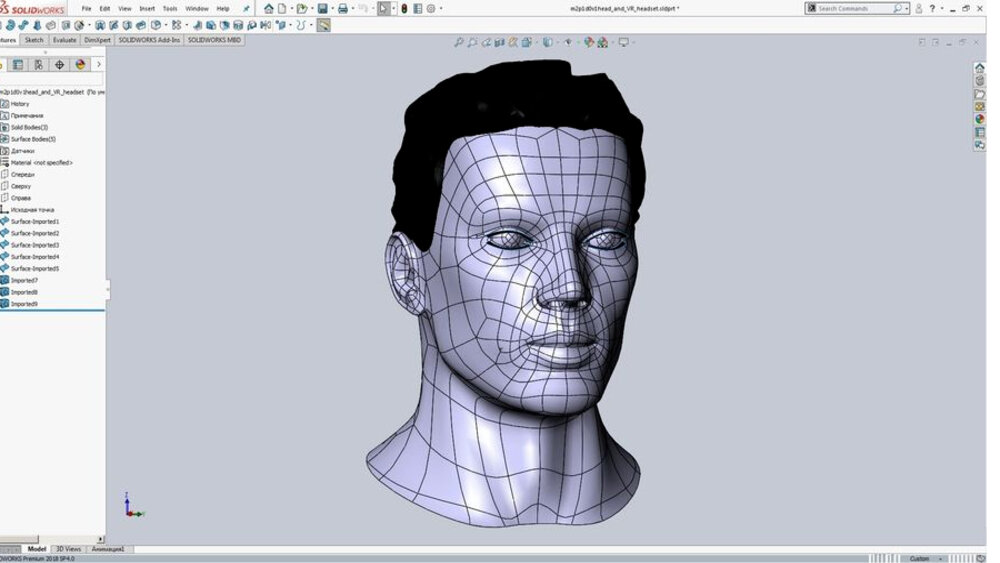Viewport: 1000px width, 563px height.
Task: Expand more manager tabs with the chevron
Action: 98,64
